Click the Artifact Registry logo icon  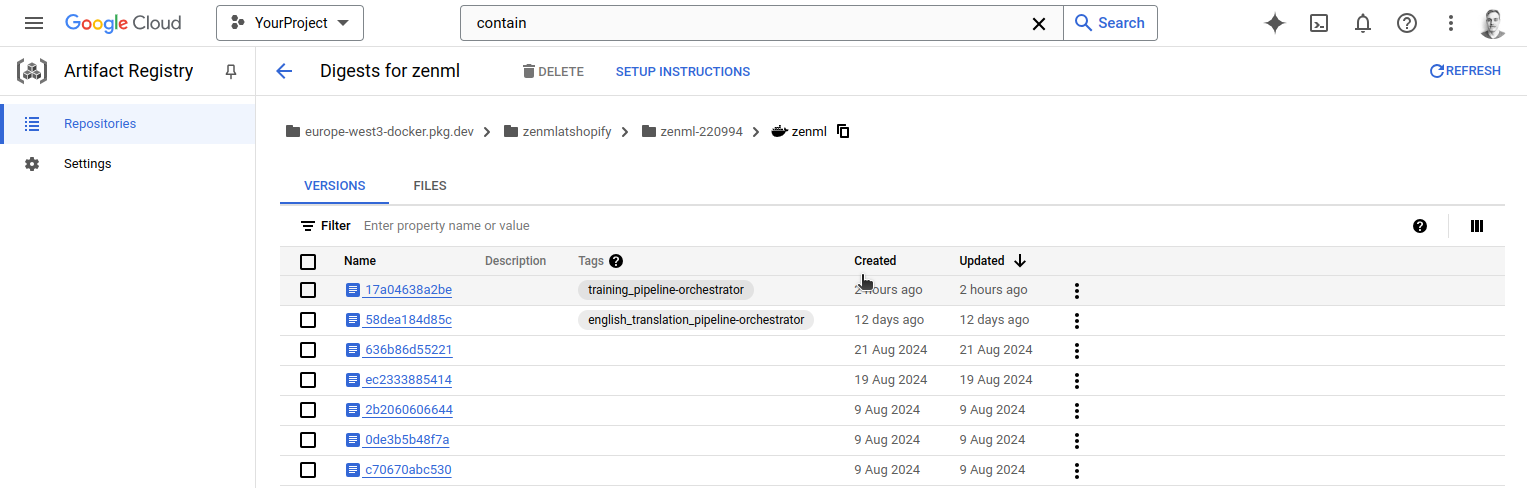coord(32,71)
